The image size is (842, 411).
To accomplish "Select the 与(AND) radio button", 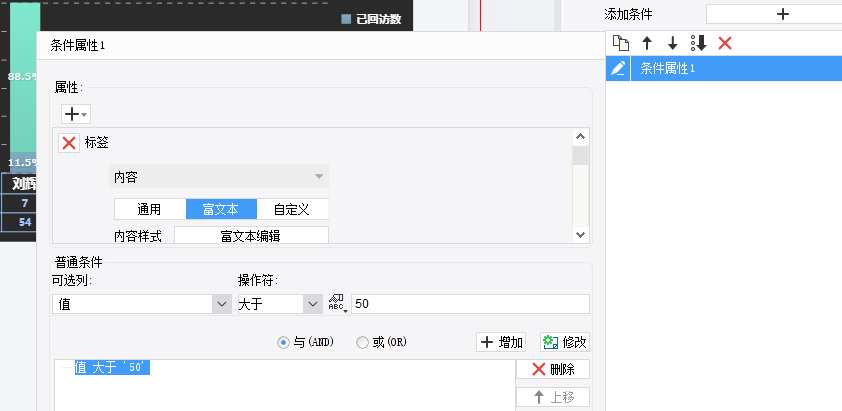I will (283, 342).
